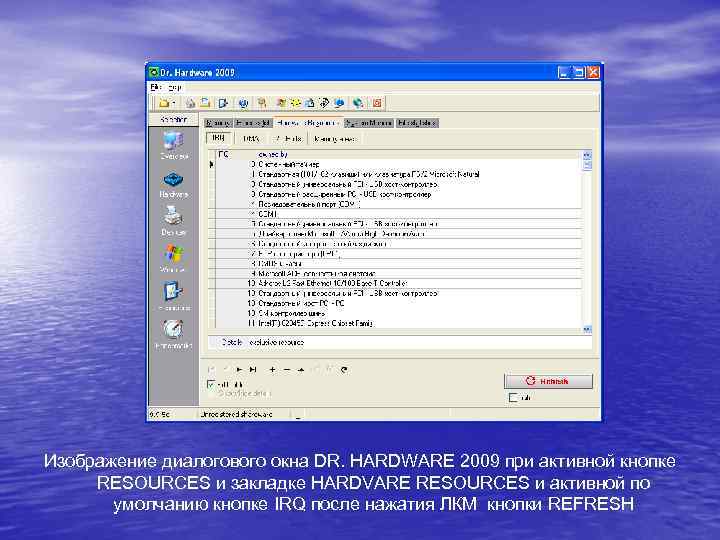Viewport: 720px width, 540px height.
Task: Maximize the Dr. Hardware 2009 window
Action: tap(579, 72)
